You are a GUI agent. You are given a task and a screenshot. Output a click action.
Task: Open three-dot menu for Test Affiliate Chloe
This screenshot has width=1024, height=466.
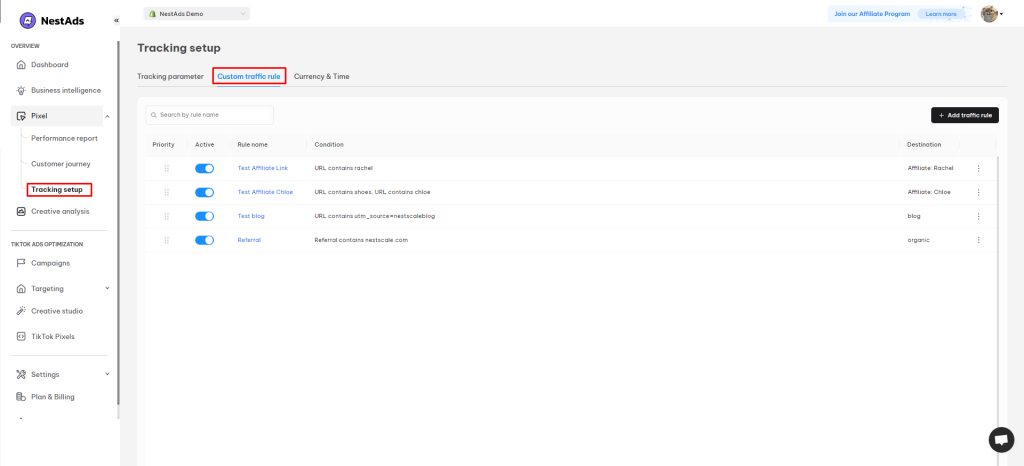pos(978,193)
